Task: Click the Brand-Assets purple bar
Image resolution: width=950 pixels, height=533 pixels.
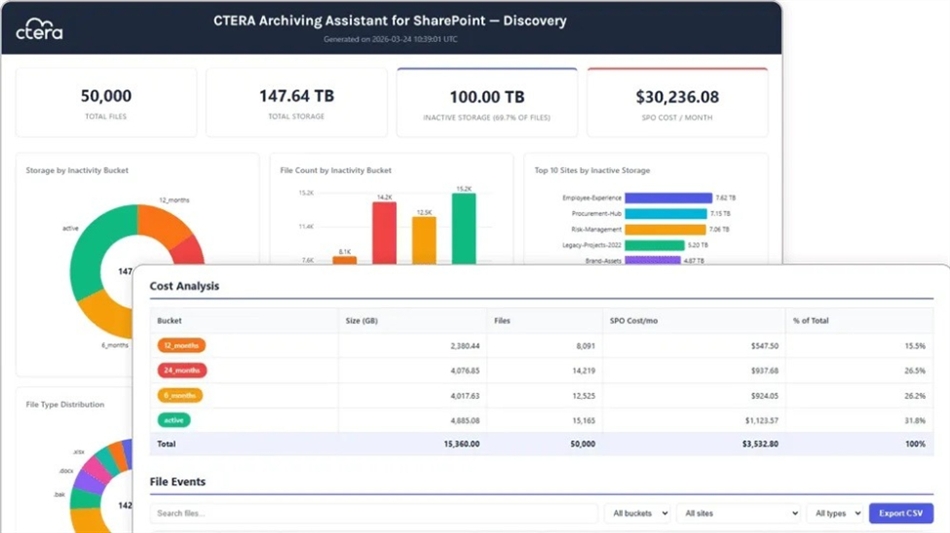Action: [653, 260]
